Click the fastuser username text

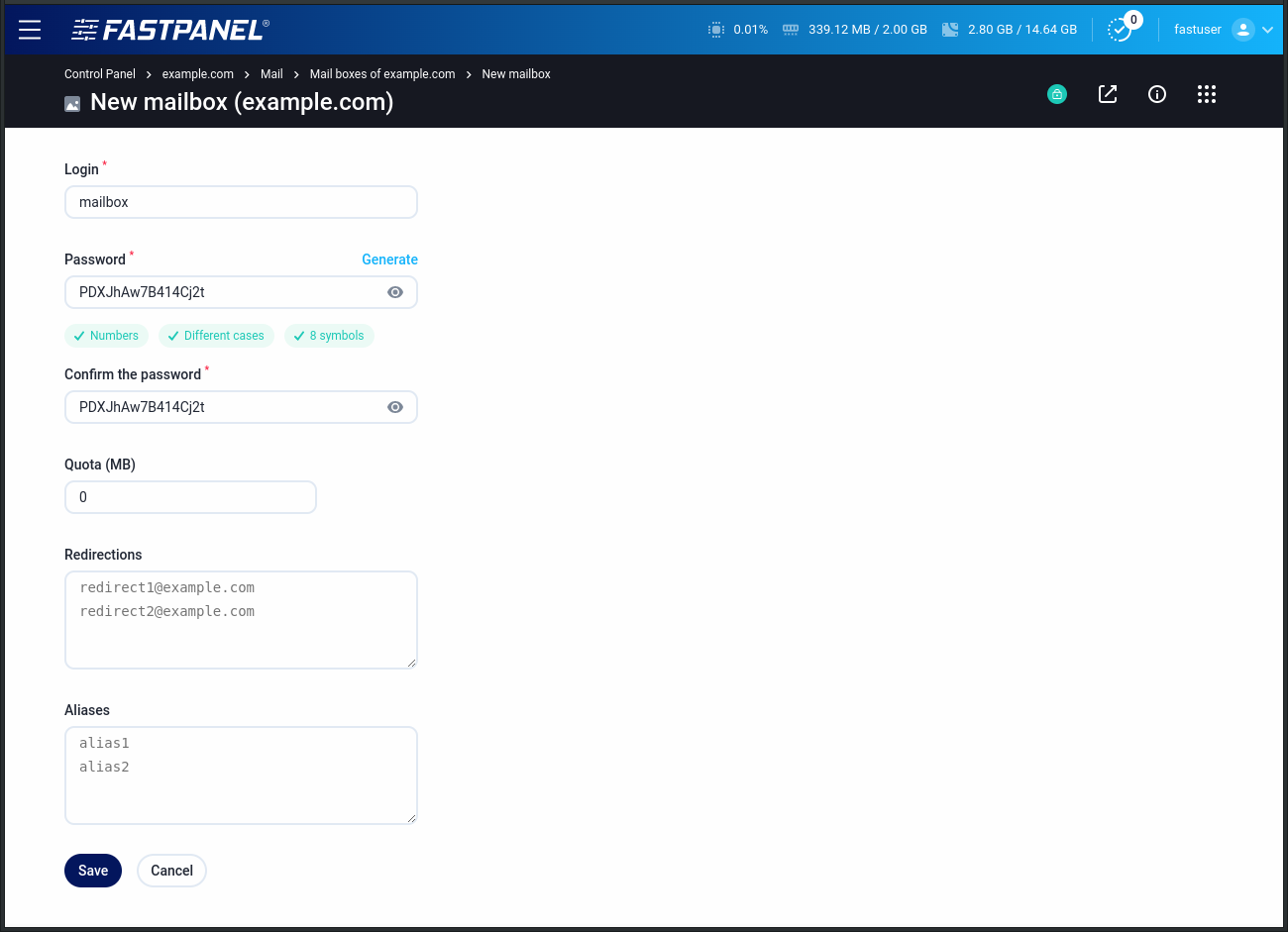(1198, 30)
